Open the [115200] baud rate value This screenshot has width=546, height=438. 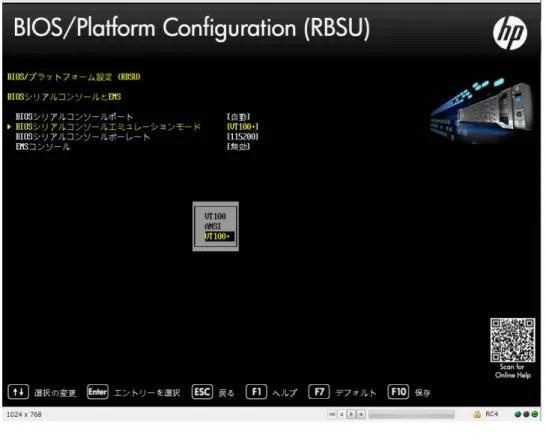pos(243,137)
